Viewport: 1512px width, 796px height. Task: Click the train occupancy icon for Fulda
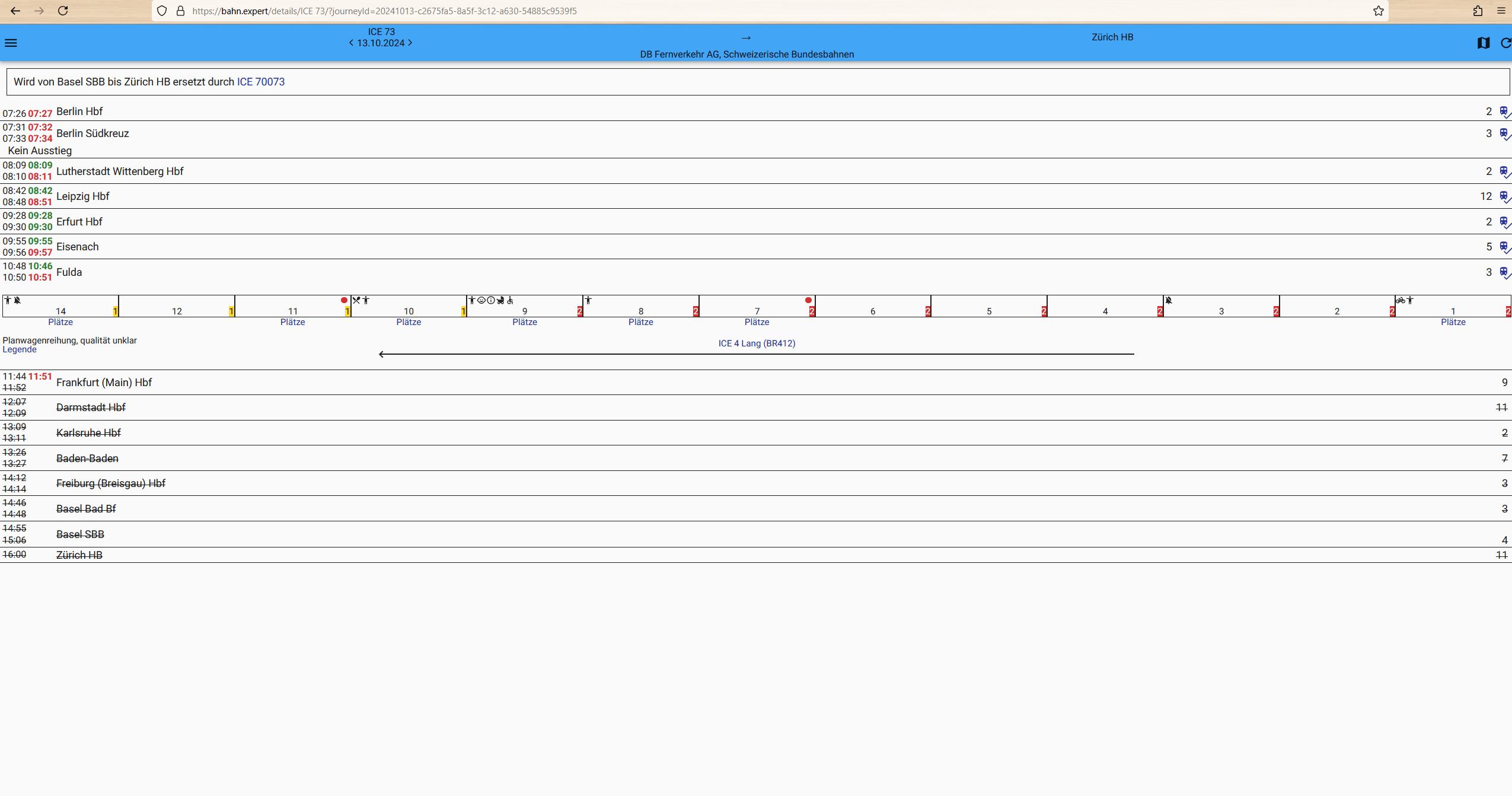click(1504, 272)
